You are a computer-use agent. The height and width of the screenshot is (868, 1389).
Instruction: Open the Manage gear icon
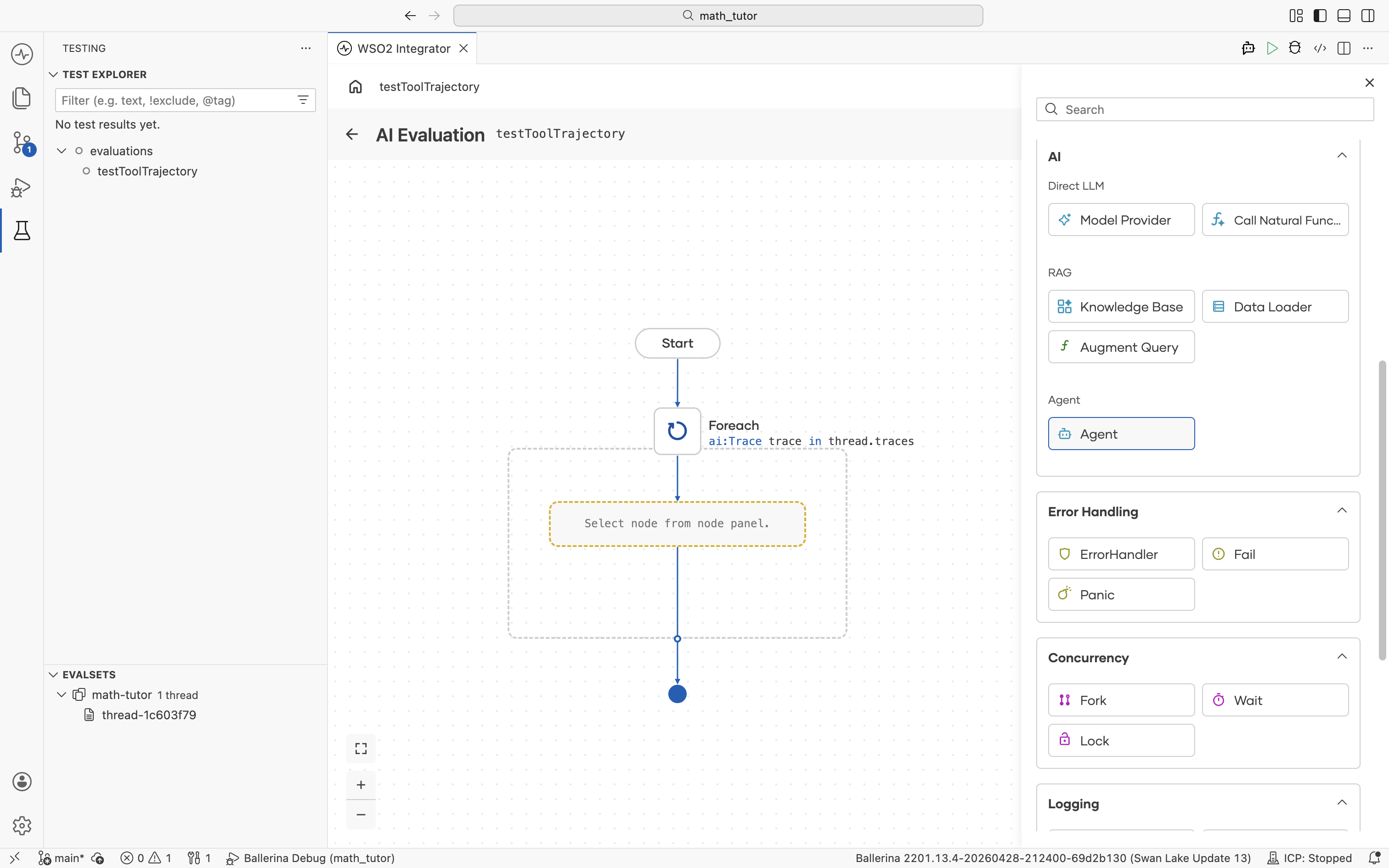point(22,826)
